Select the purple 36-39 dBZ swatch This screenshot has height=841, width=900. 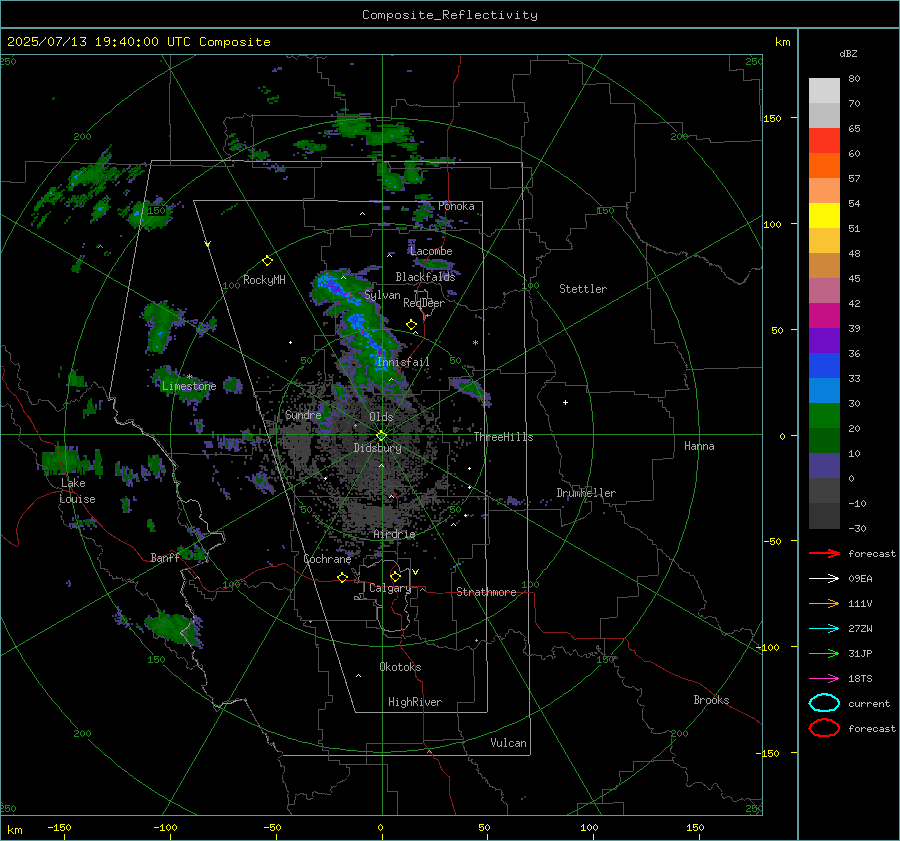pos(824,340)
